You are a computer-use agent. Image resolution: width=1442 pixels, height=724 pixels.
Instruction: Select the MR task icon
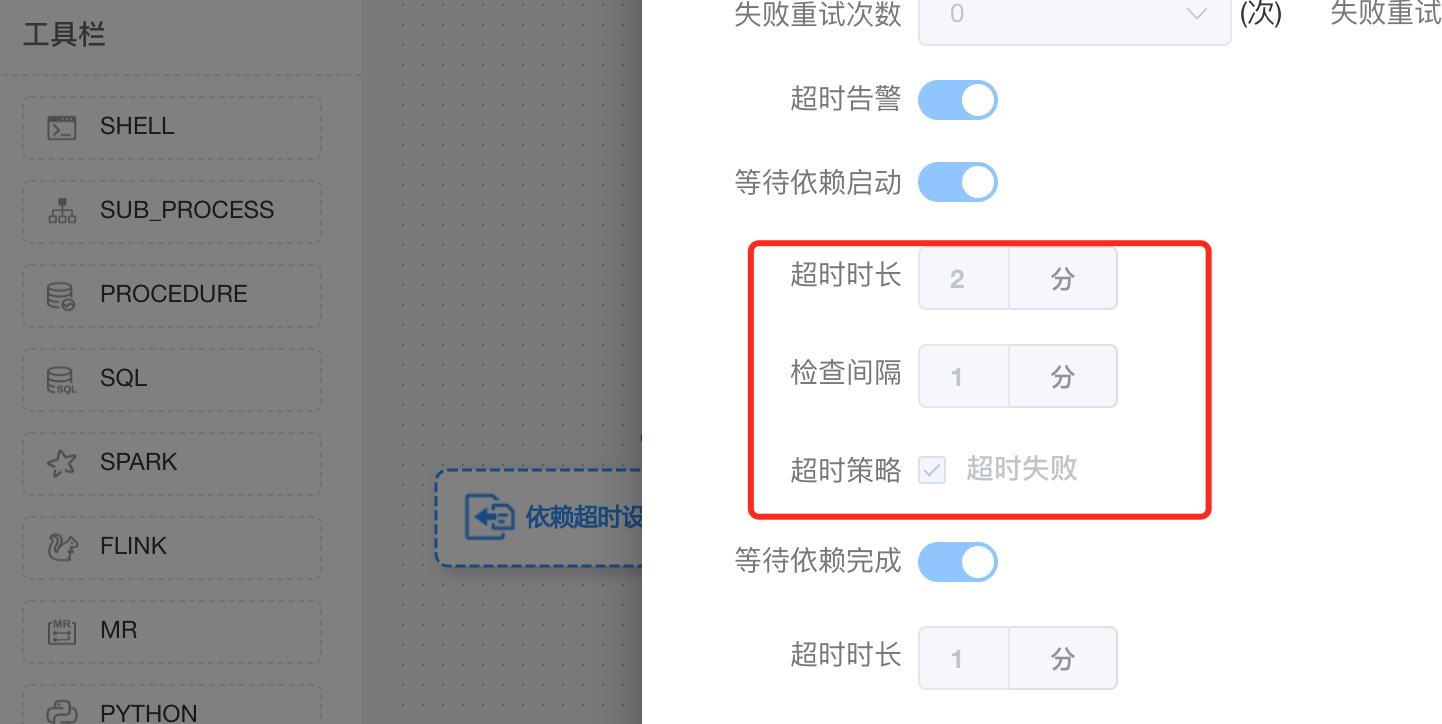pyautogui.click(x=62, y=631)
